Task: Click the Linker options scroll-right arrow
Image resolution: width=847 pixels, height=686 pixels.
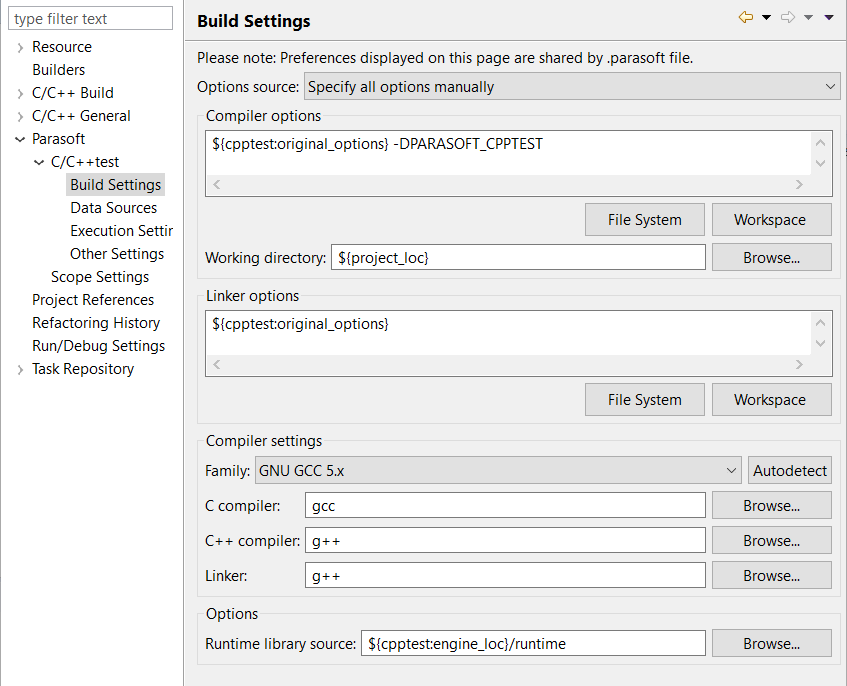Action: click(x=799, y=365)
